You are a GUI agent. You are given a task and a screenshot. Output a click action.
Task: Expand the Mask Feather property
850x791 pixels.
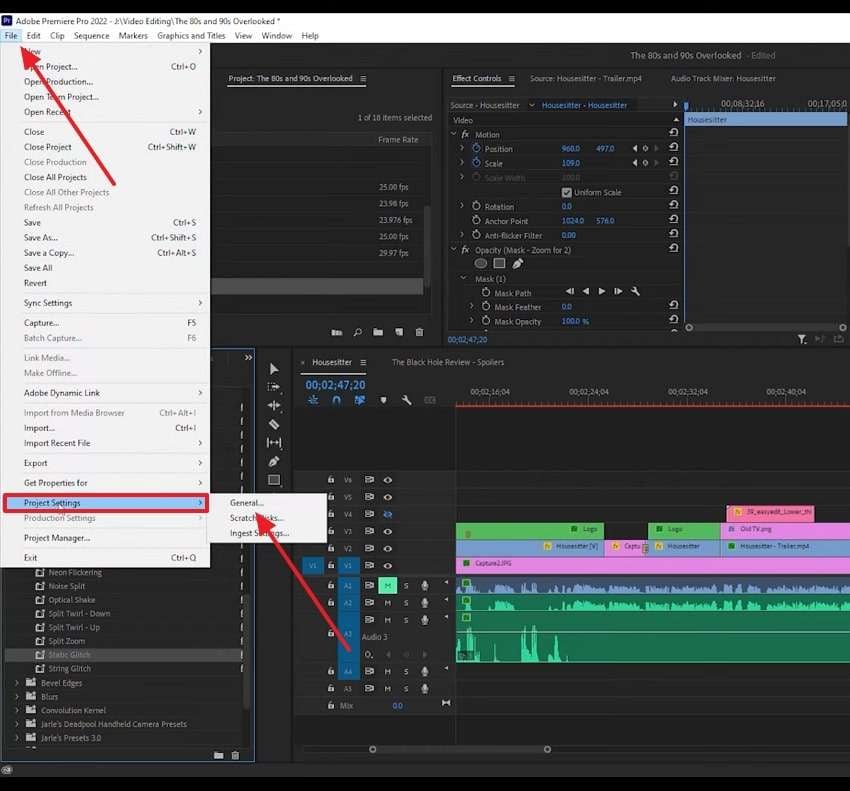click(x=472, y=306)
